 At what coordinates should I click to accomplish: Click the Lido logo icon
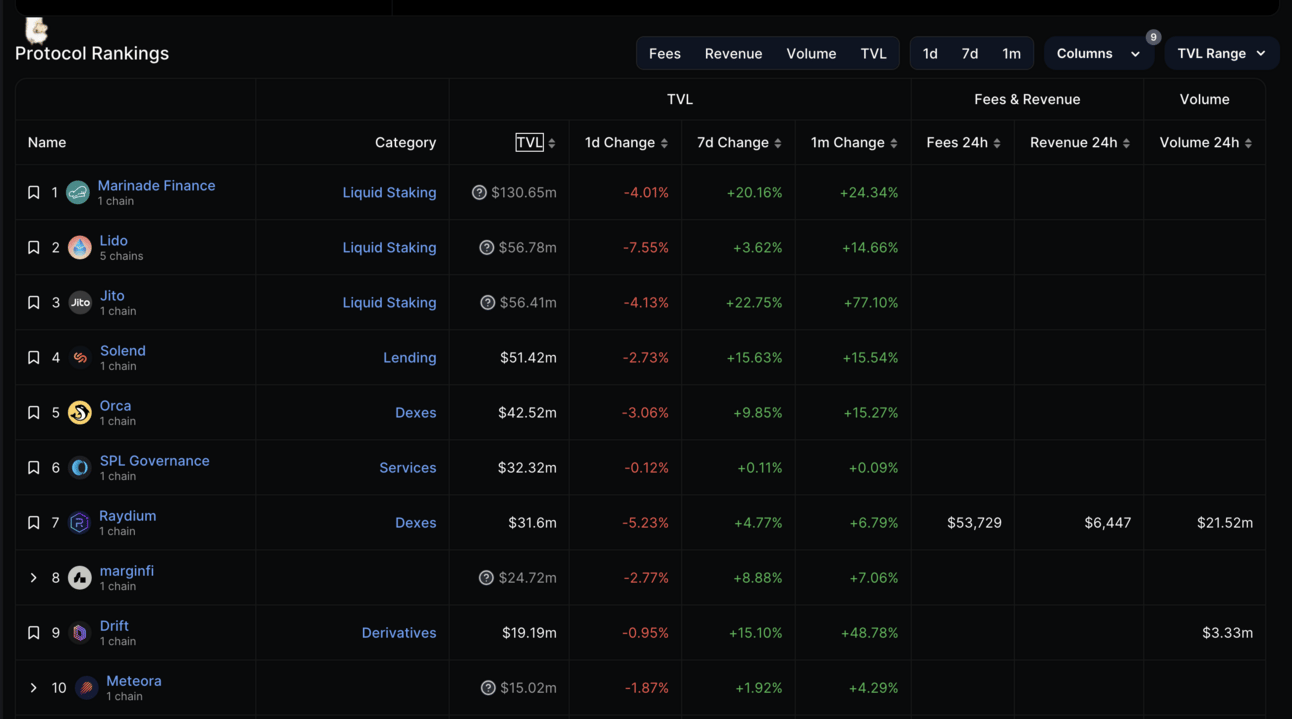pyautogui.click(x=79, y=247)
